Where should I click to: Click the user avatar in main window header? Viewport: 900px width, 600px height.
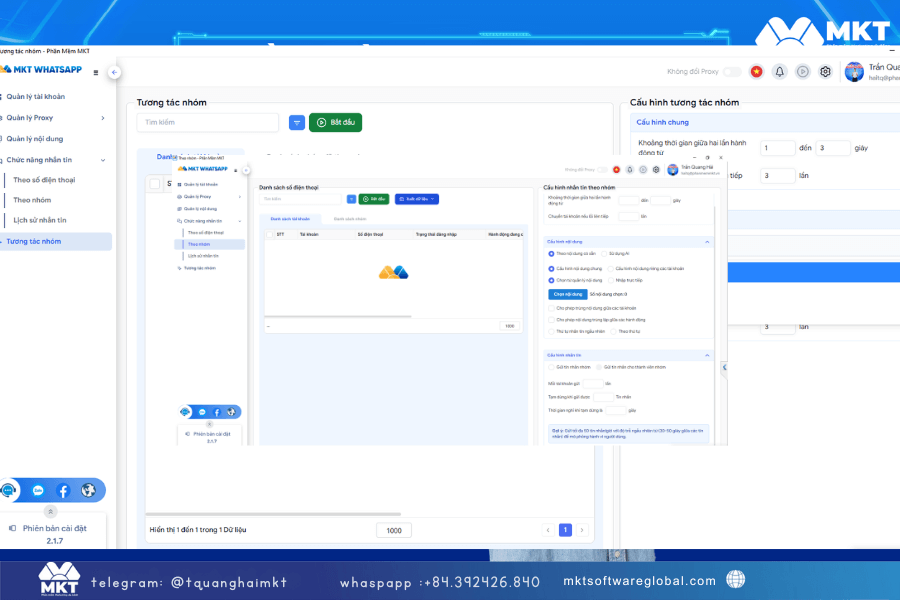click(x=854, y=72)
